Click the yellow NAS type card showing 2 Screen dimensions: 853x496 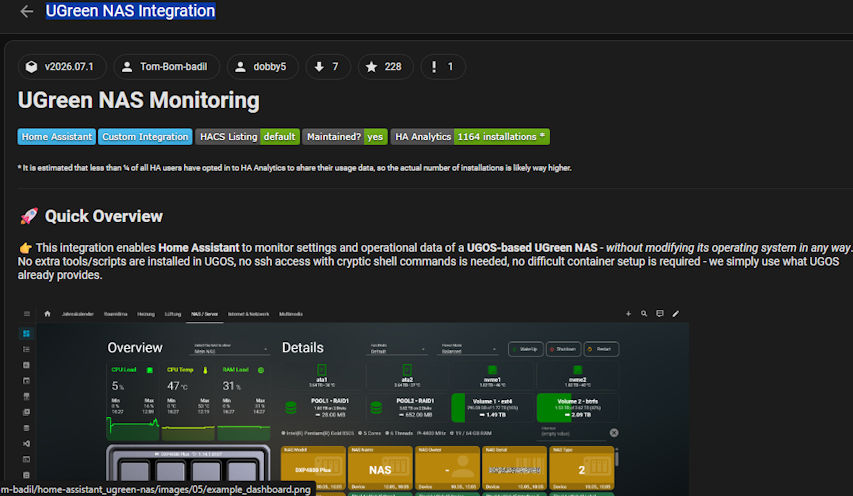click(582, 468)
